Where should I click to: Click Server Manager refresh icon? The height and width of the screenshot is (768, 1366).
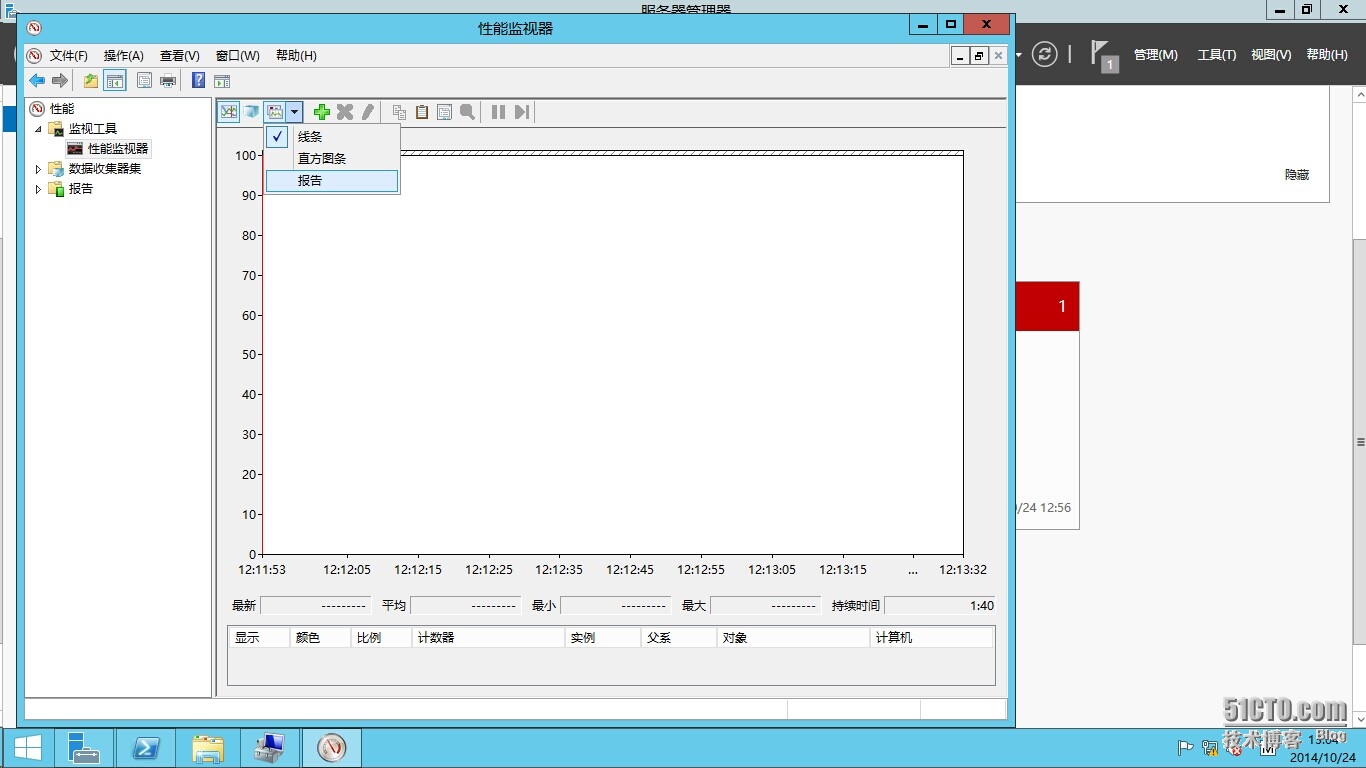(x=1044, y=54)
